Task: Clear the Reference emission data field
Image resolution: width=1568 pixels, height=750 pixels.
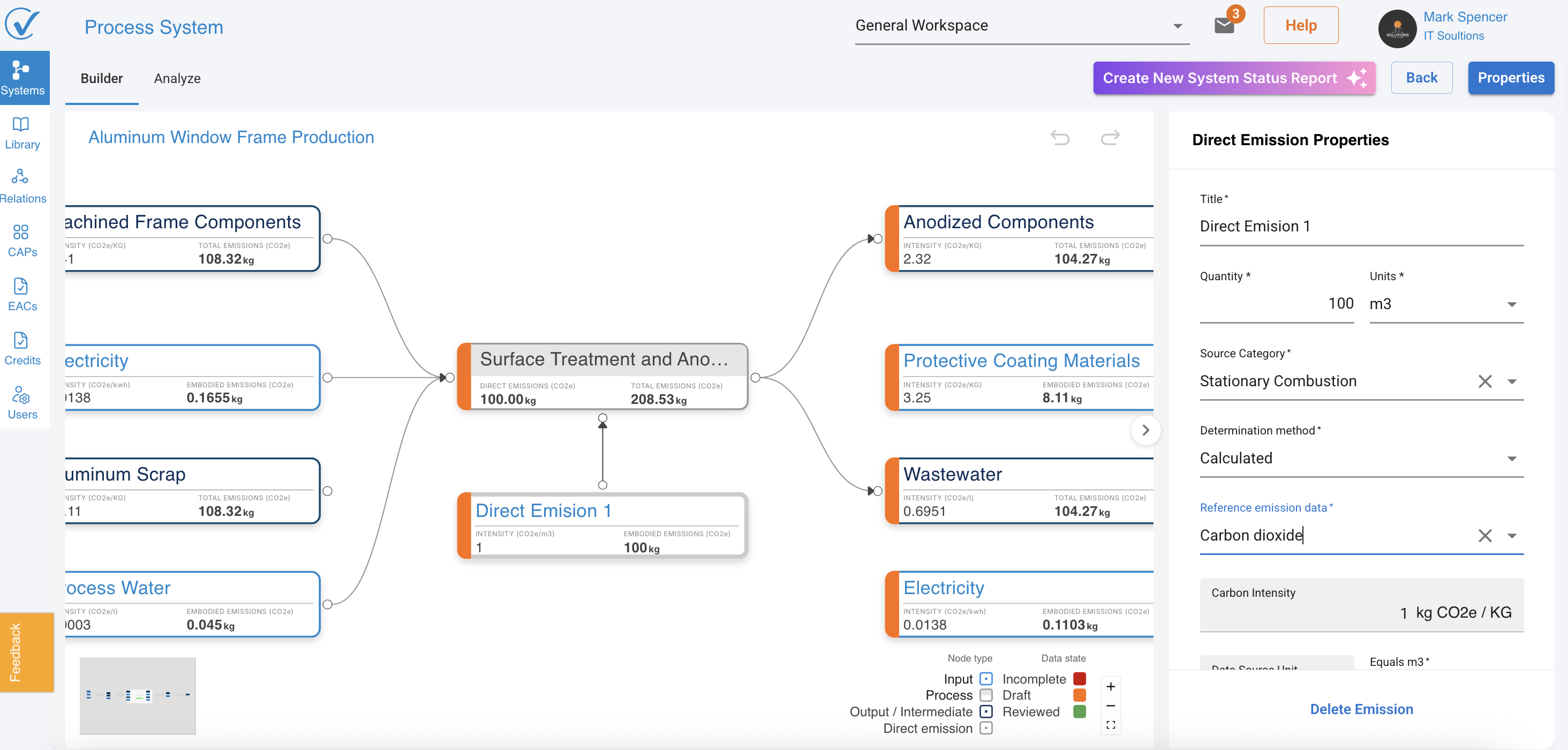Action: coord(1484,536)
